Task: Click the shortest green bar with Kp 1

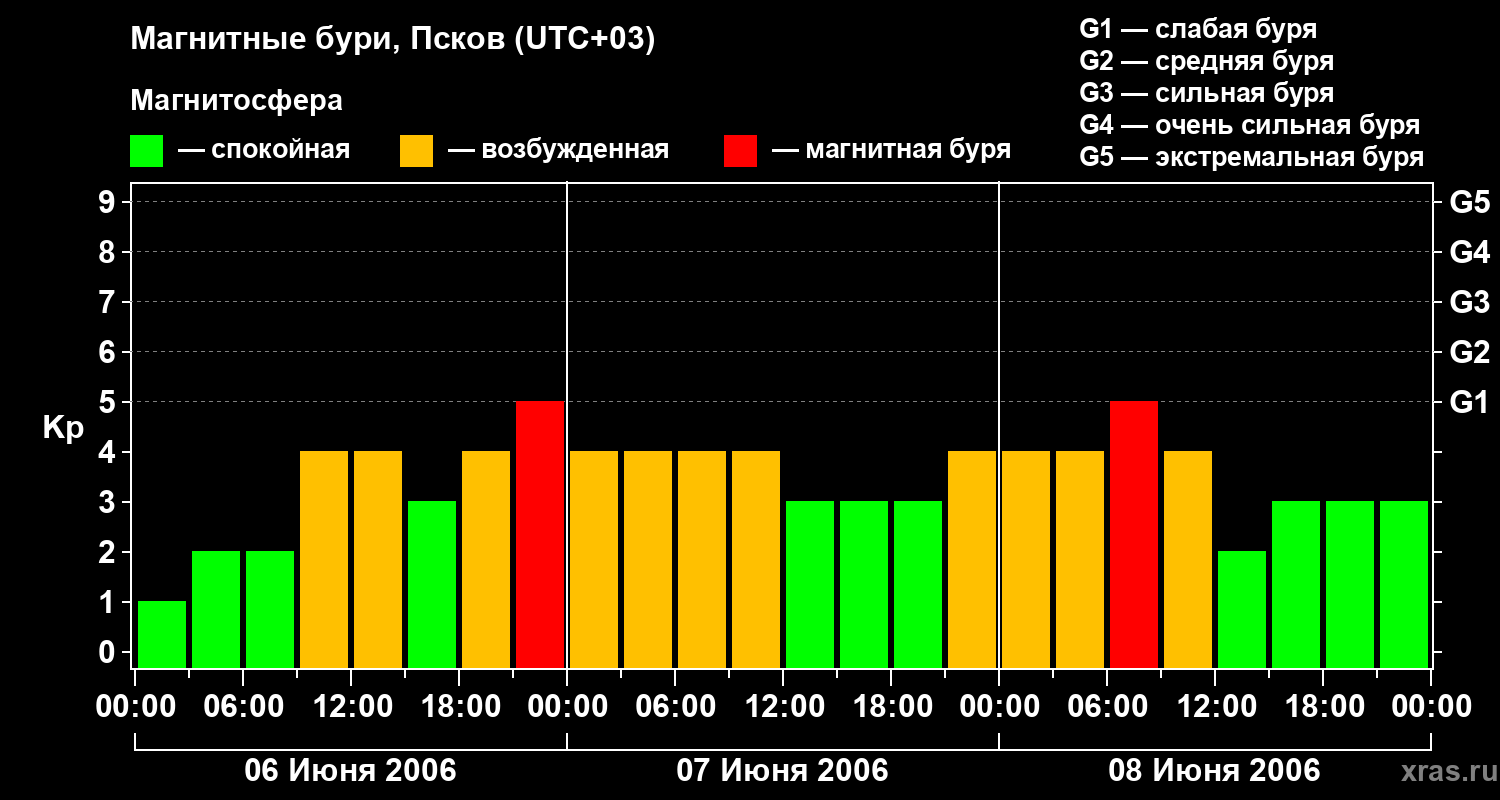Action: coord(162,634)
